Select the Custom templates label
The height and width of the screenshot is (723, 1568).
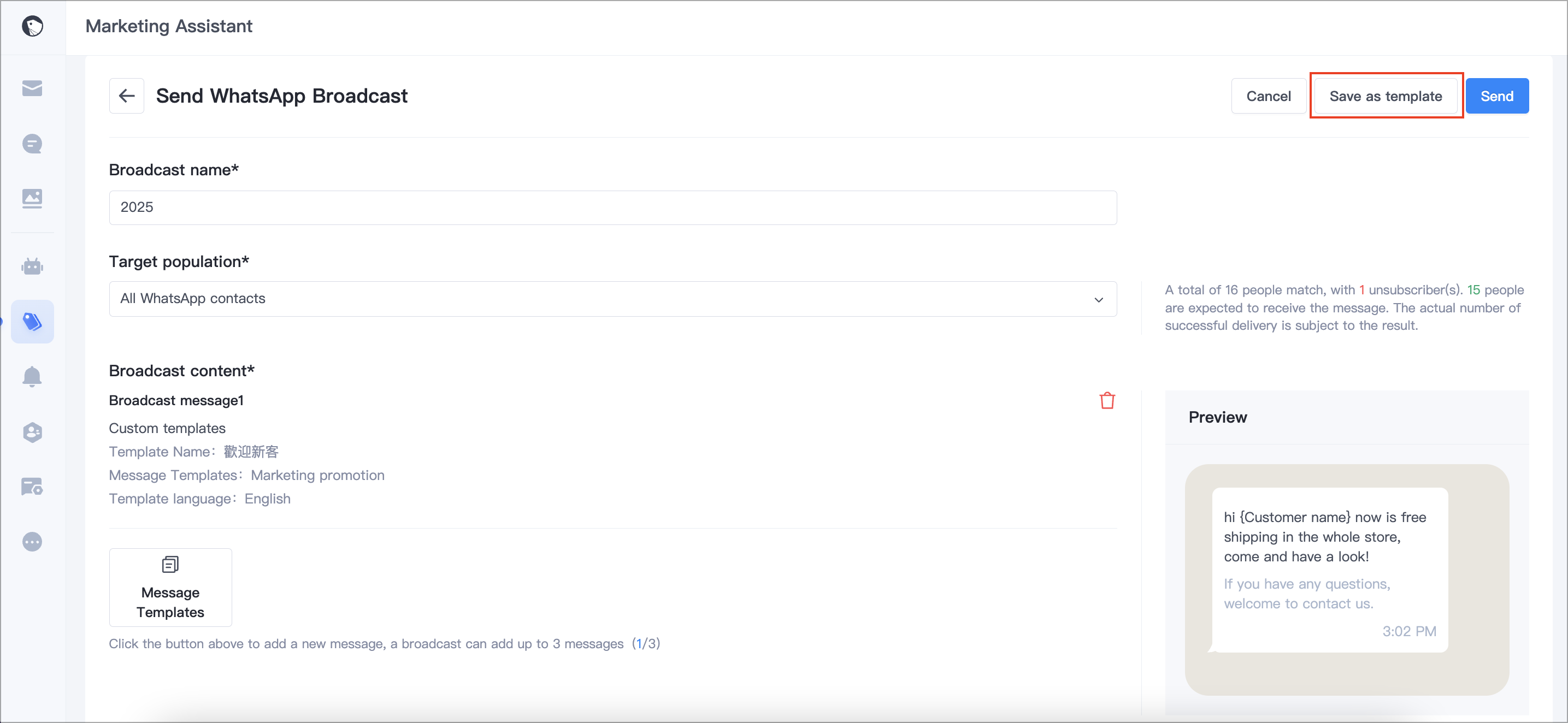pos(167,429)
